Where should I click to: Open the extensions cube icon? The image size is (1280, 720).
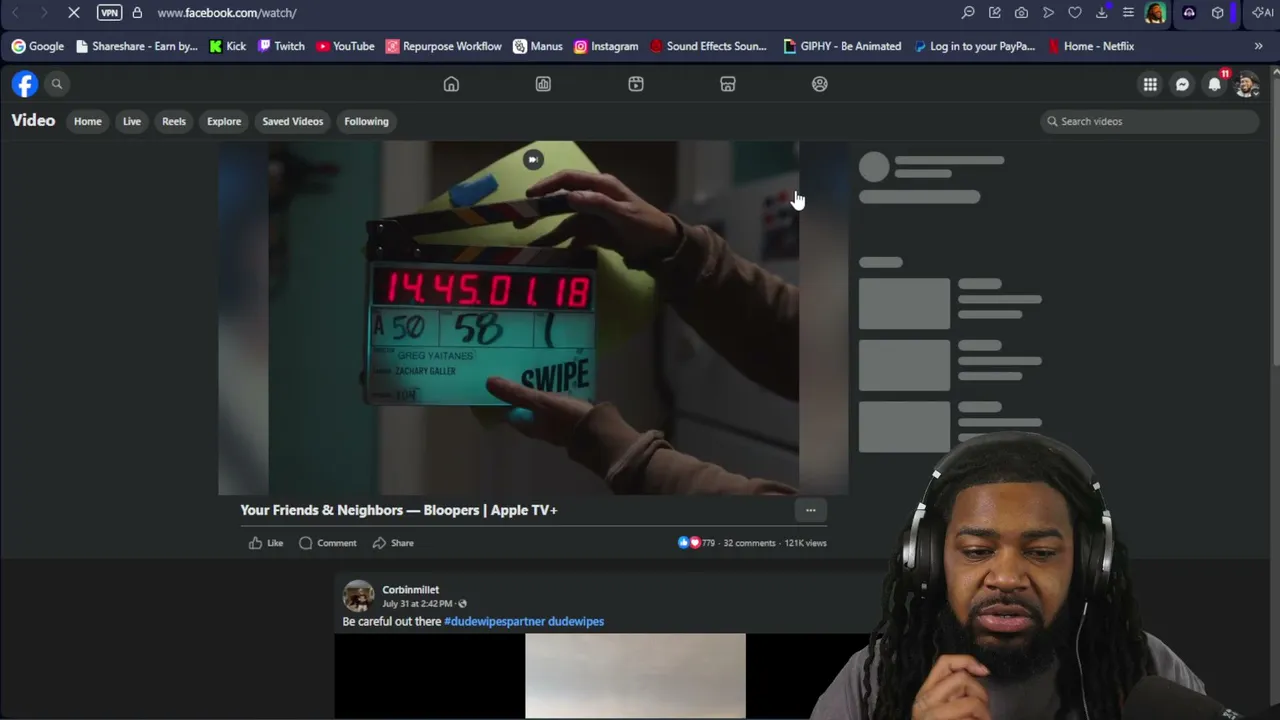pyautogui.click(x=1218, y=13)
